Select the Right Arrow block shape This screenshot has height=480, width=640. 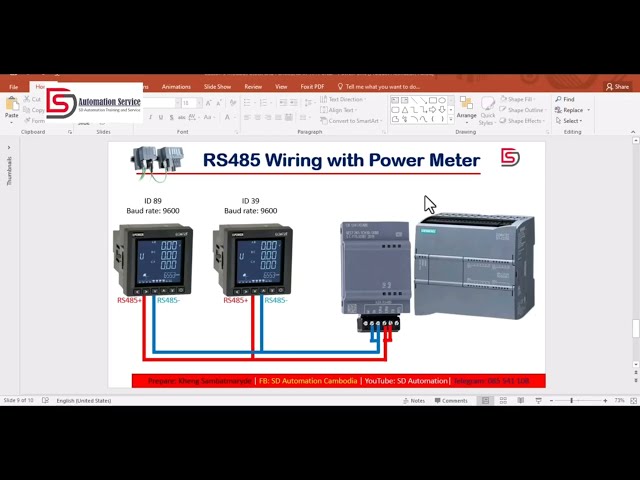click(433, 110)
